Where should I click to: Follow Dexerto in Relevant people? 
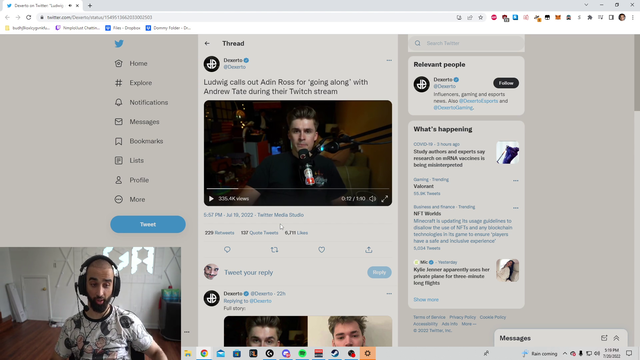coord(506,83)
